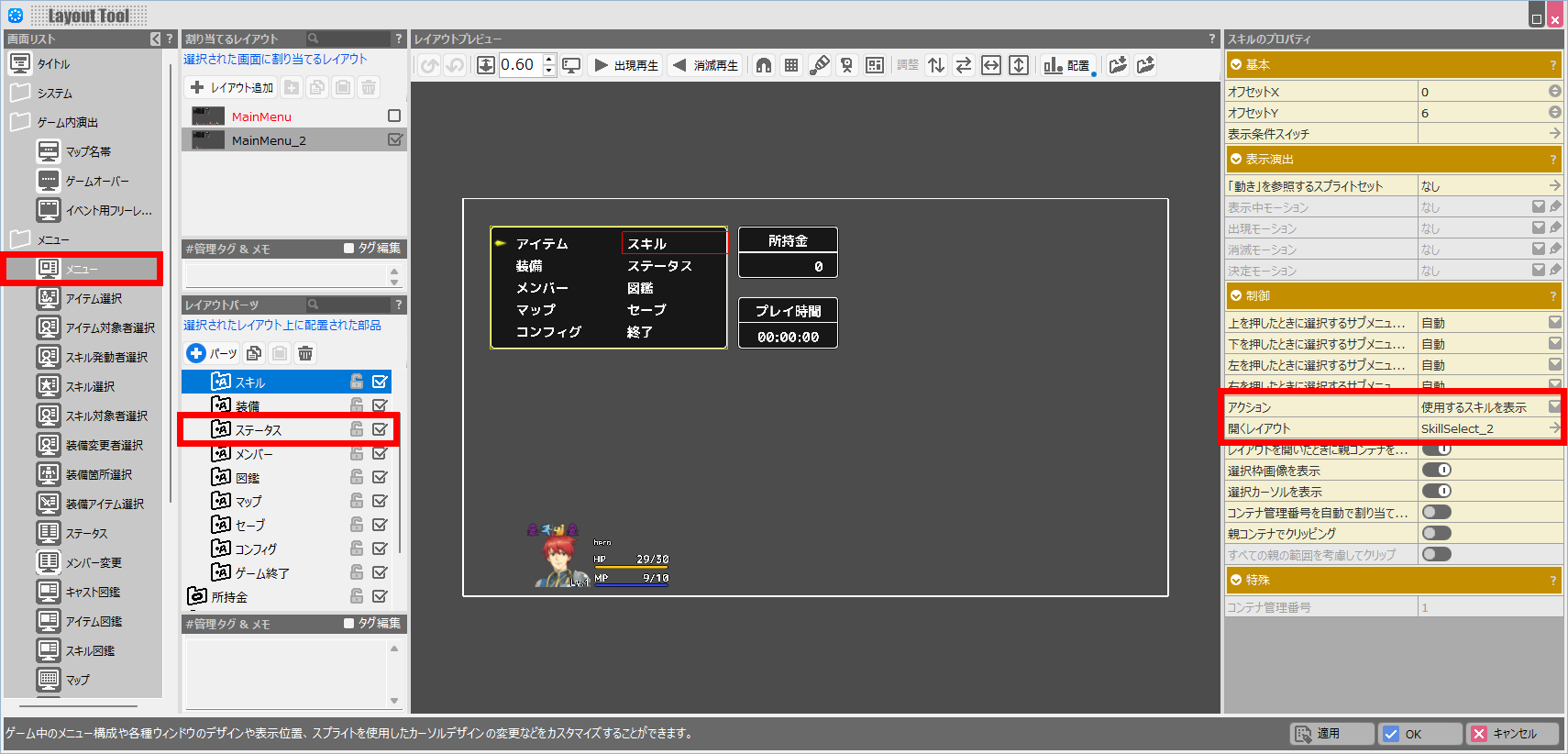Click the 適用 apply button
The height and width of the screenshot is (754, 1568).
click(1331, 734)
